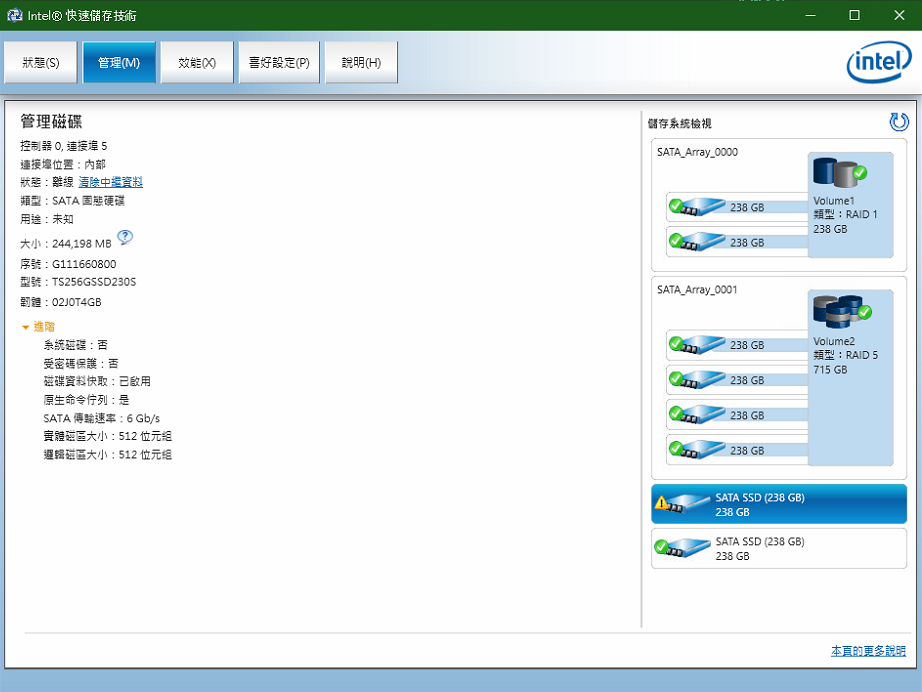Click the 類型：SATA 固態硬碟 text
This screenshot has width=922, height=692.
click(x=72, y=201)
